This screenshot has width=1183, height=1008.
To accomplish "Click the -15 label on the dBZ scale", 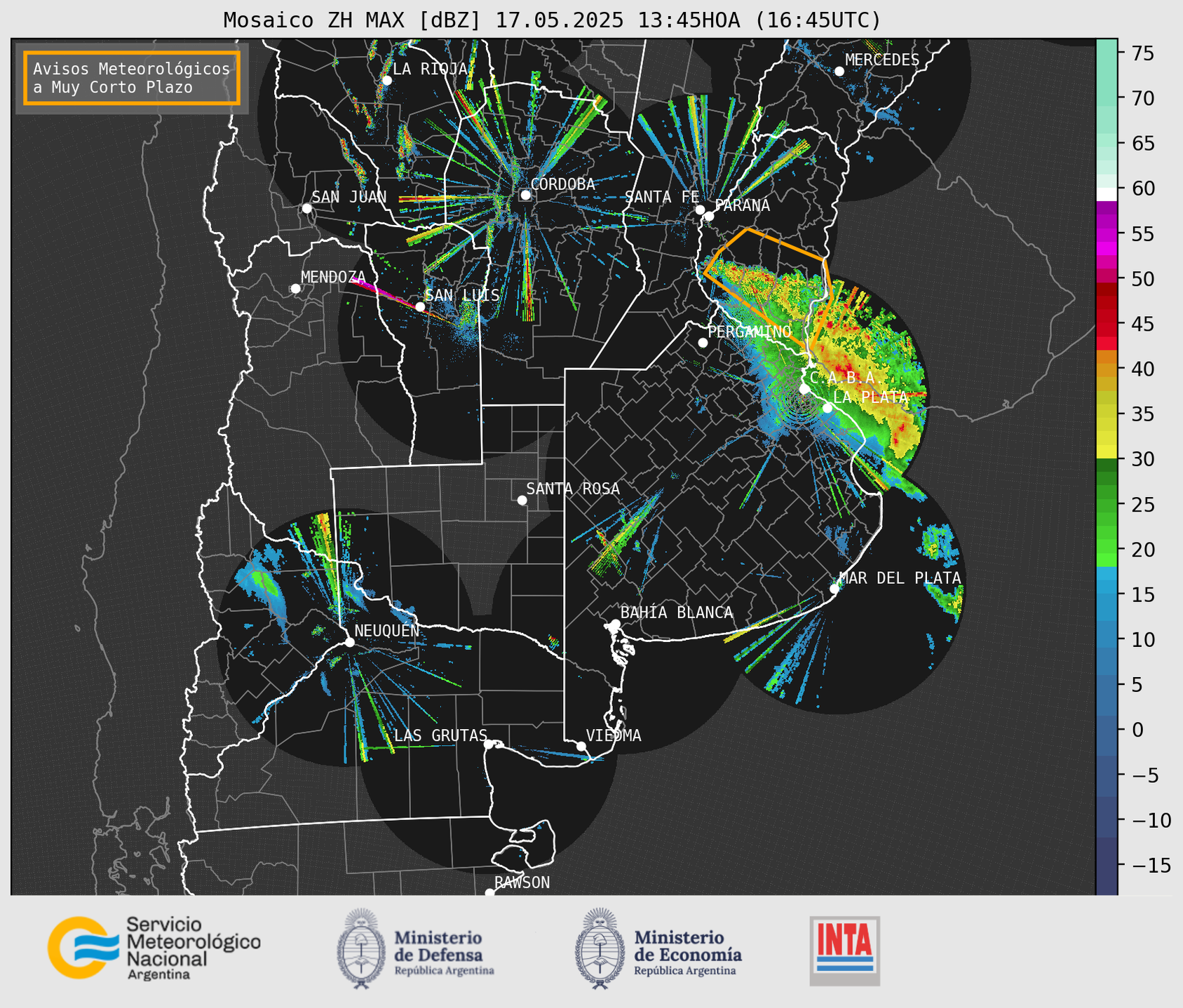I will click(x=1151, y=866).
